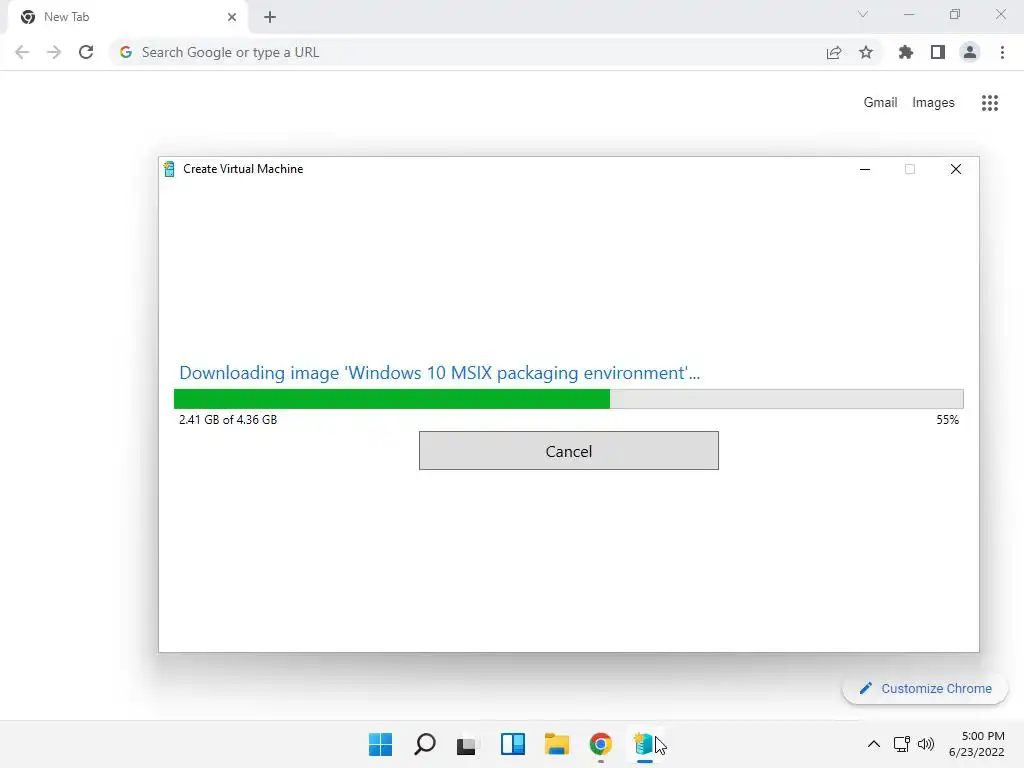Click the green download progress bar
Viewport: 1024px width, 768px height.
(x=568, y=399)
